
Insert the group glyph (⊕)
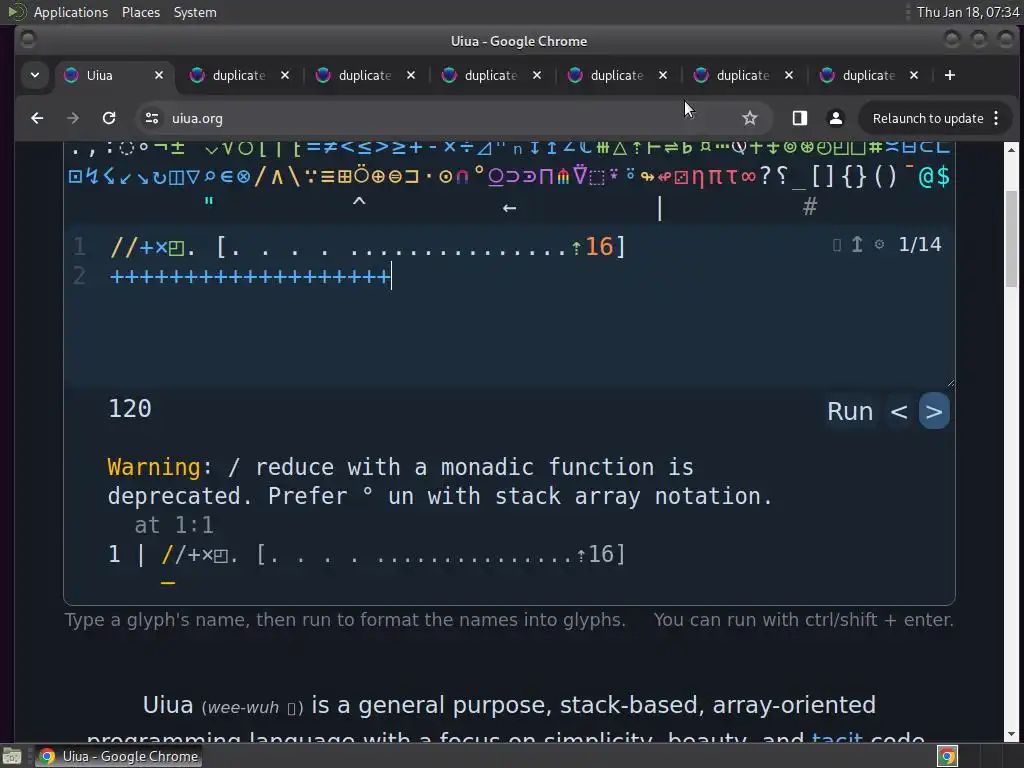coord(378,176)
